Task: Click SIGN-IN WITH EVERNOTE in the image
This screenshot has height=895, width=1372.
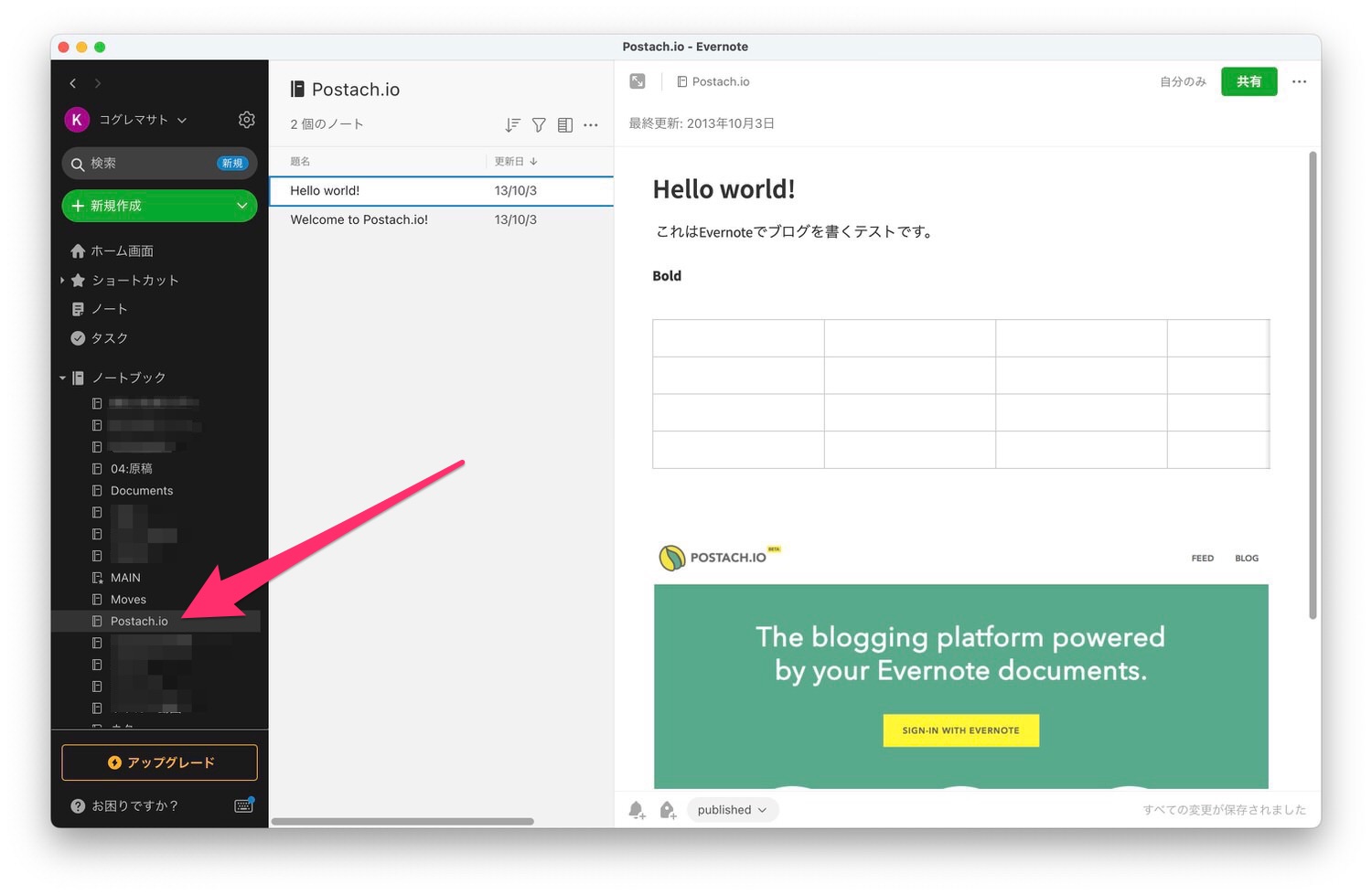Action: pyautogui.click(x=960, y=730)
